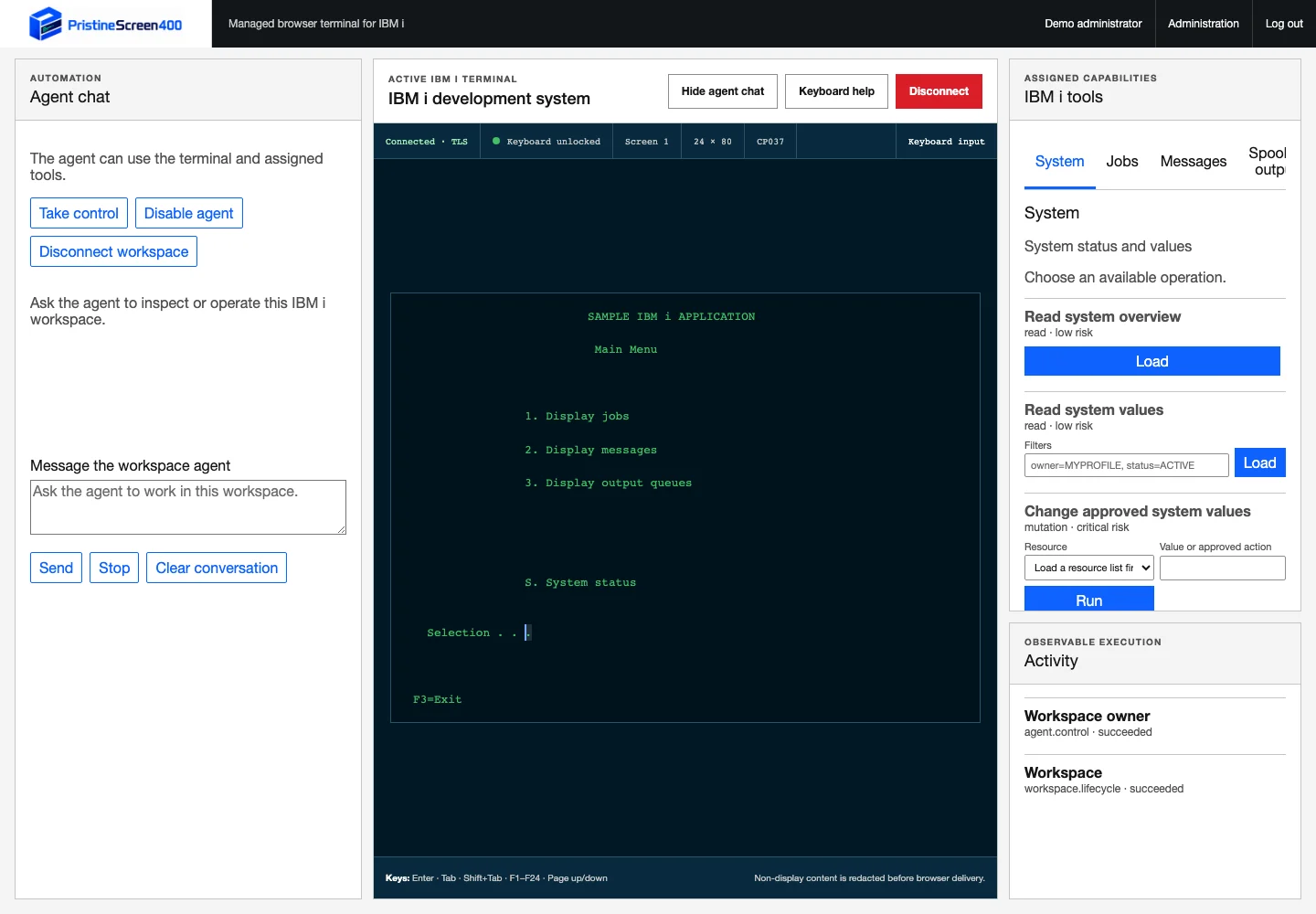This screenshot has height=914, width=1316.
Task: Send the agent message
Action: point(56,568)
